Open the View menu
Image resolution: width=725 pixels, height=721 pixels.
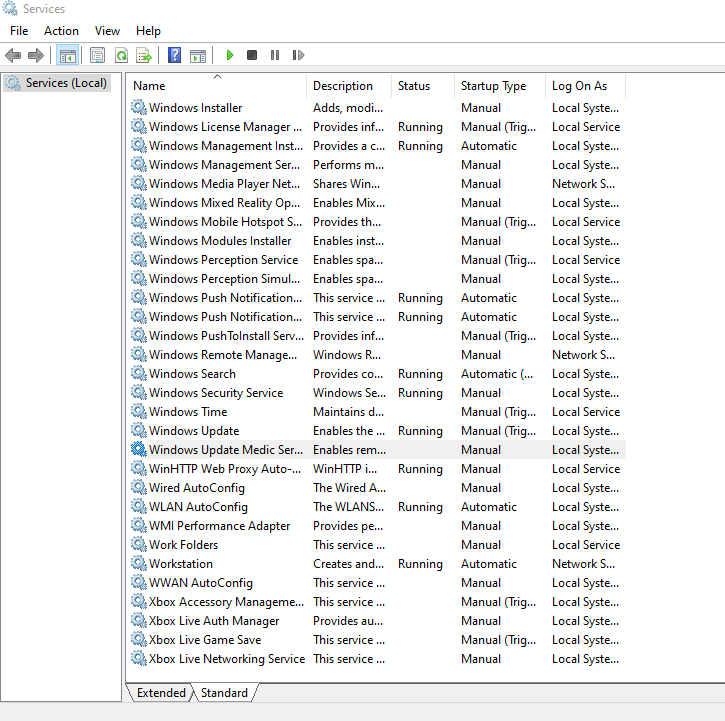[107, 31]
